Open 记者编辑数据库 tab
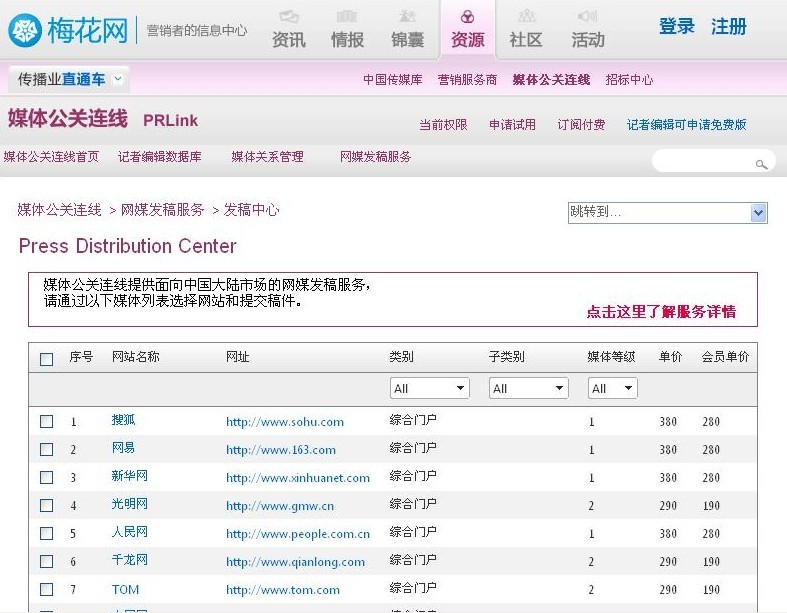Viewport: 787px width, 613px height. tap(160, 157)
